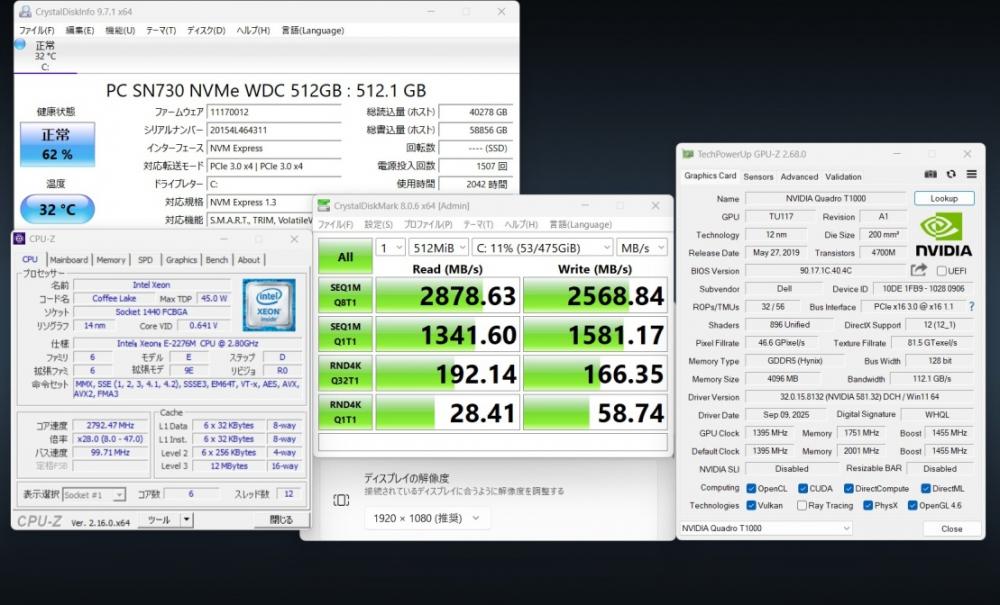Click the BIOS export share icon
The width and height of the screenshot is (1000, 605).
point(919,270)
